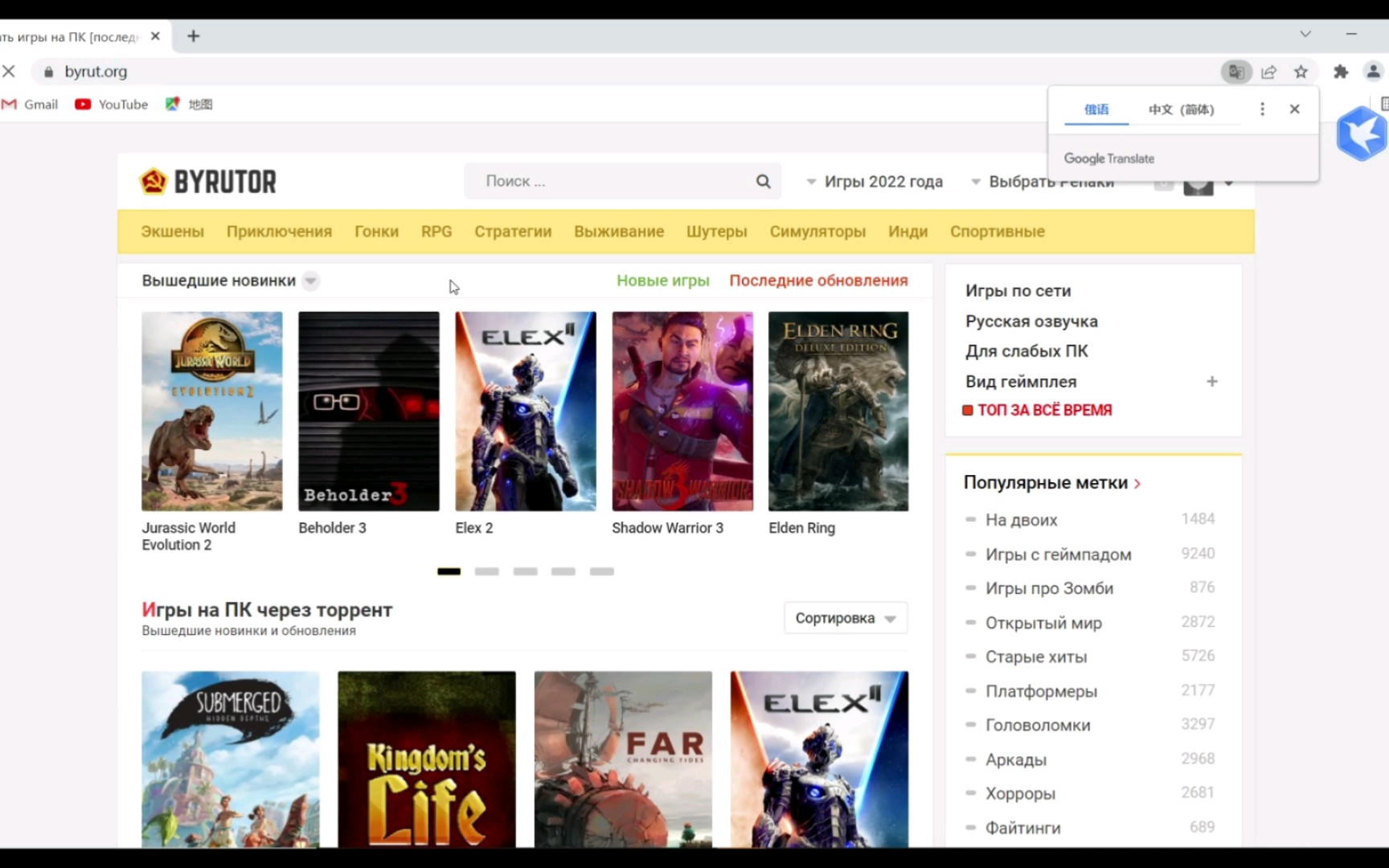Open the Гонки category

(376, 231)
